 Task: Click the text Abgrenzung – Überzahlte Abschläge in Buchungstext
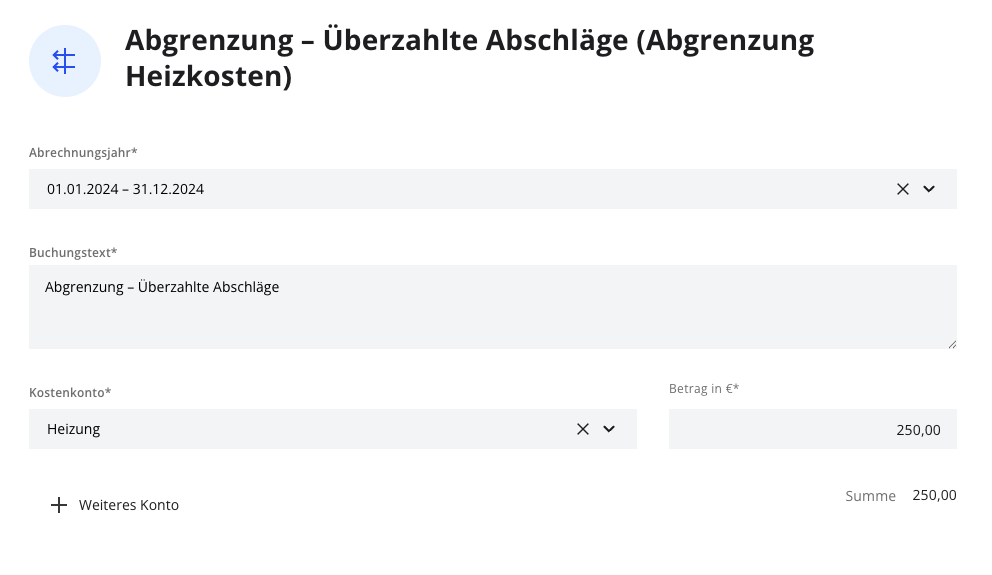(x=162, y=287)
